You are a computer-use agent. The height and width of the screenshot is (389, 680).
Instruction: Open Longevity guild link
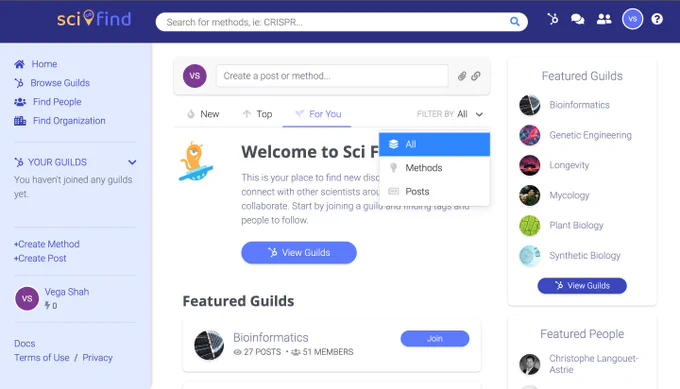tap(569, 165)
